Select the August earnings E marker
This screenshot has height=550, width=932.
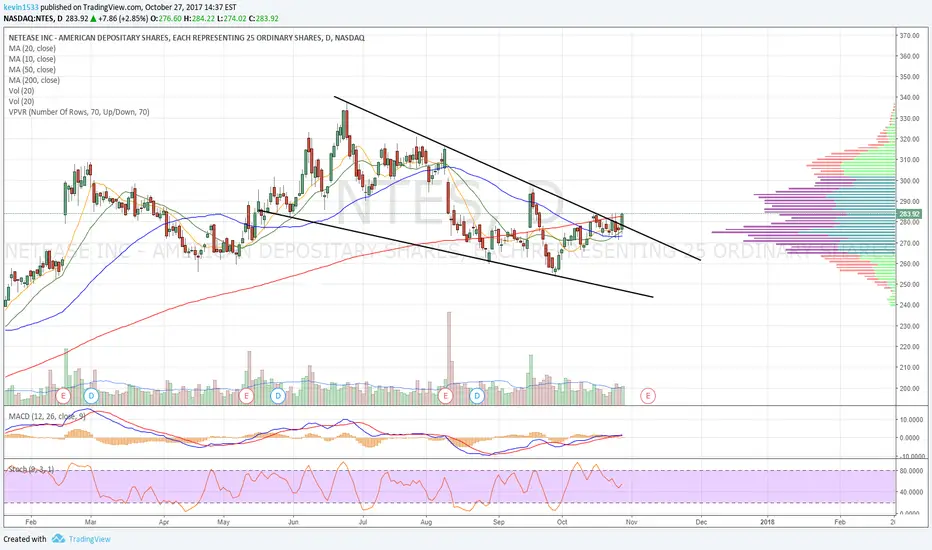tap(445, 395)
